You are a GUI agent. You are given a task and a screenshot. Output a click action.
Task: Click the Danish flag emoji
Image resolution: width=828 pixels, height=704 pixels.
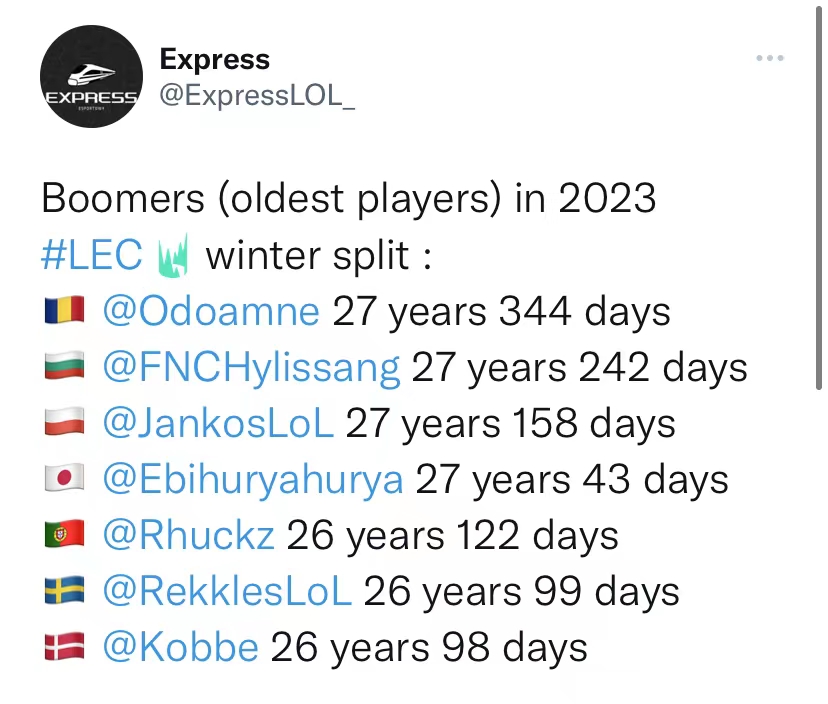tap(64, 645)
